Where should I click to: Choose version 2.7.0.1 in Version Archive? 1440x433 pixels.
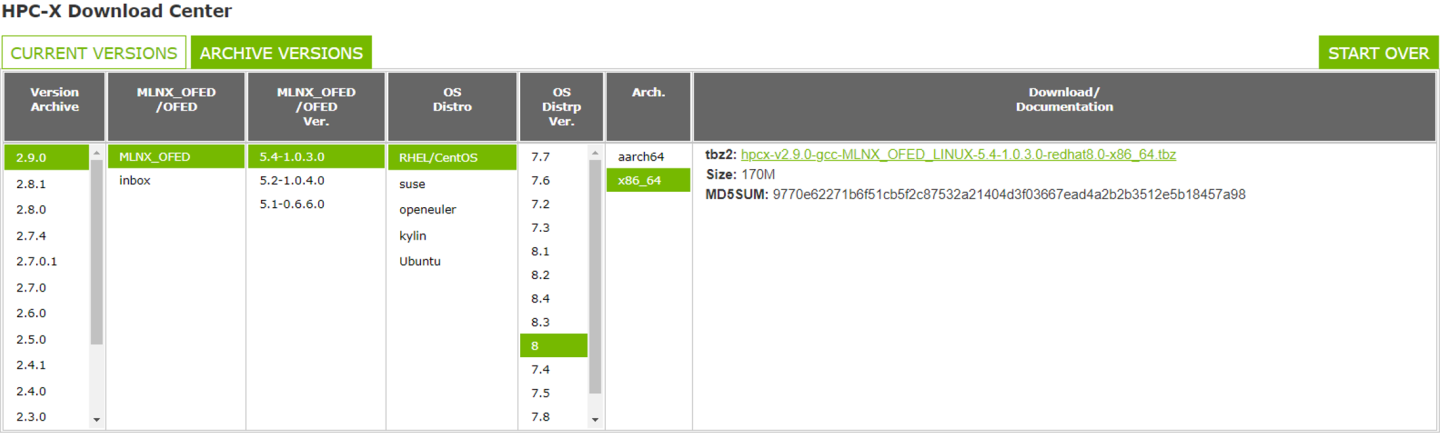(x=37, y=261)
